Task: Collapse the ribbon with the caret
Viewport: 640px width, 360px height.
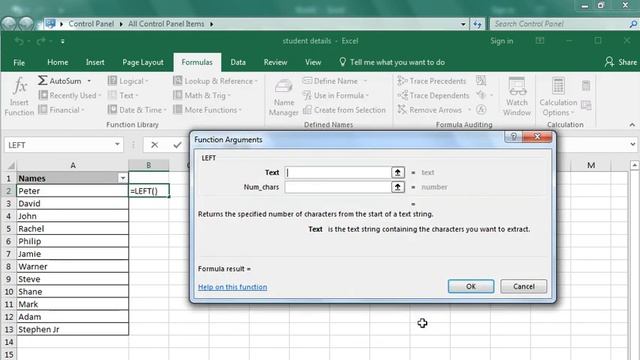Action: coord(632,124)
